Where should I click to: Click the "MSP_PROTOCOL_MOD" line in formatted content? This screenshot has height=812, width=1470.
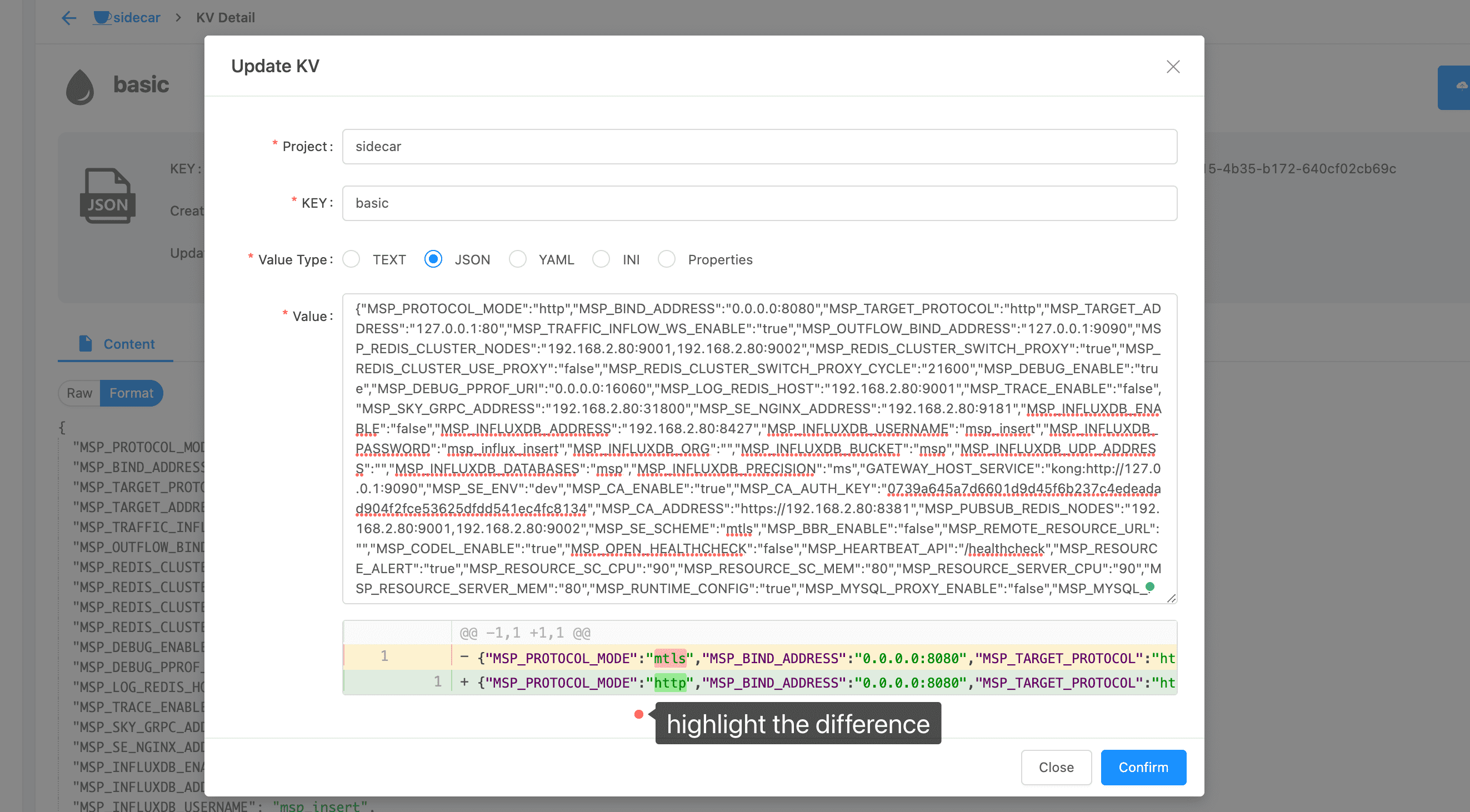139,447
